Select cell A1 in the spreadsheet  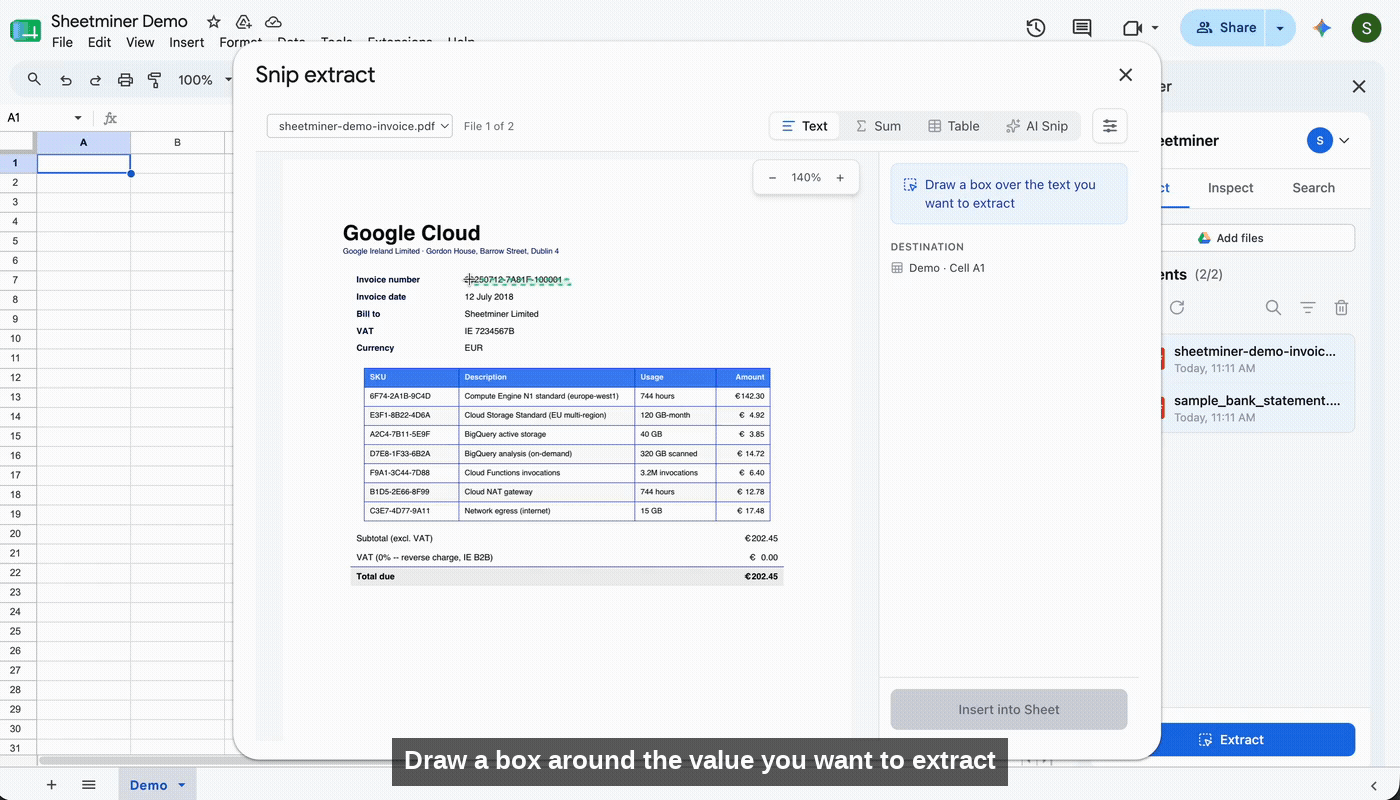tap(84, 163)
